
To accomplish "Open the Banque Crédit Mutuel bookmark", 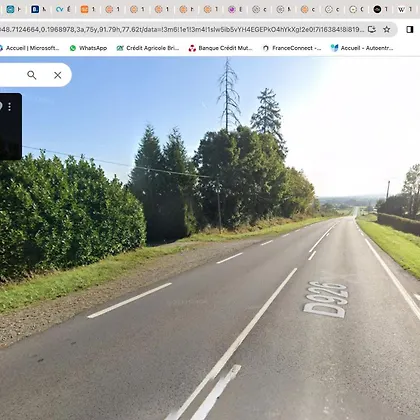I will point(220,48).
